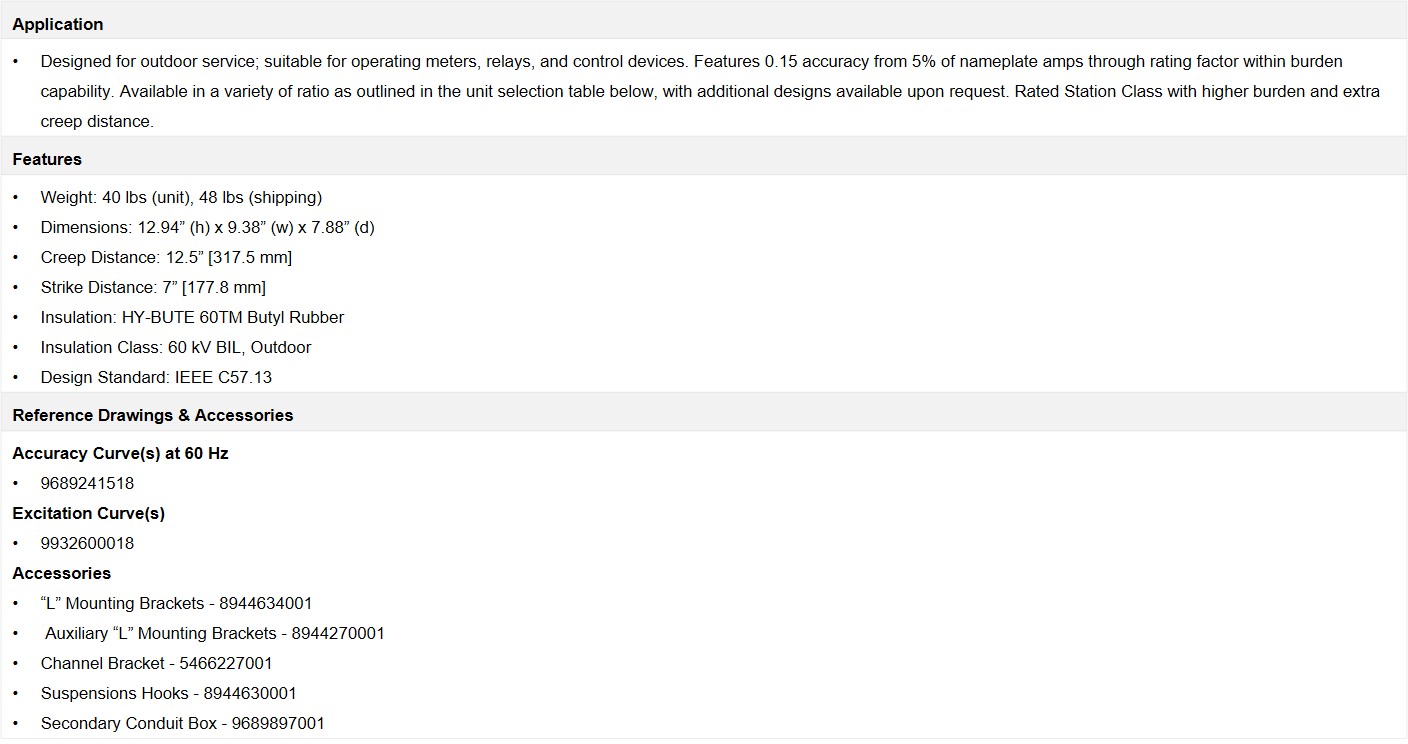Select Secondary Conduit Box - 9689897001

coord(182,723)
